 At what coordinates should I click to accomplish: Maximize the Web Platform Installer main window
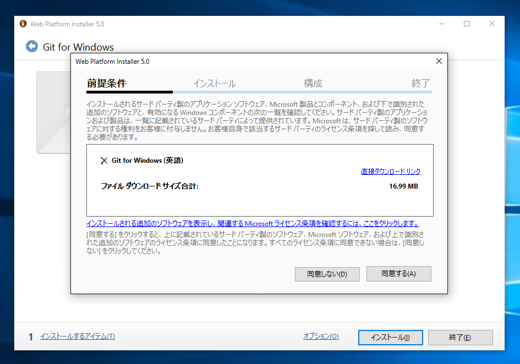[x=467, y=24]
